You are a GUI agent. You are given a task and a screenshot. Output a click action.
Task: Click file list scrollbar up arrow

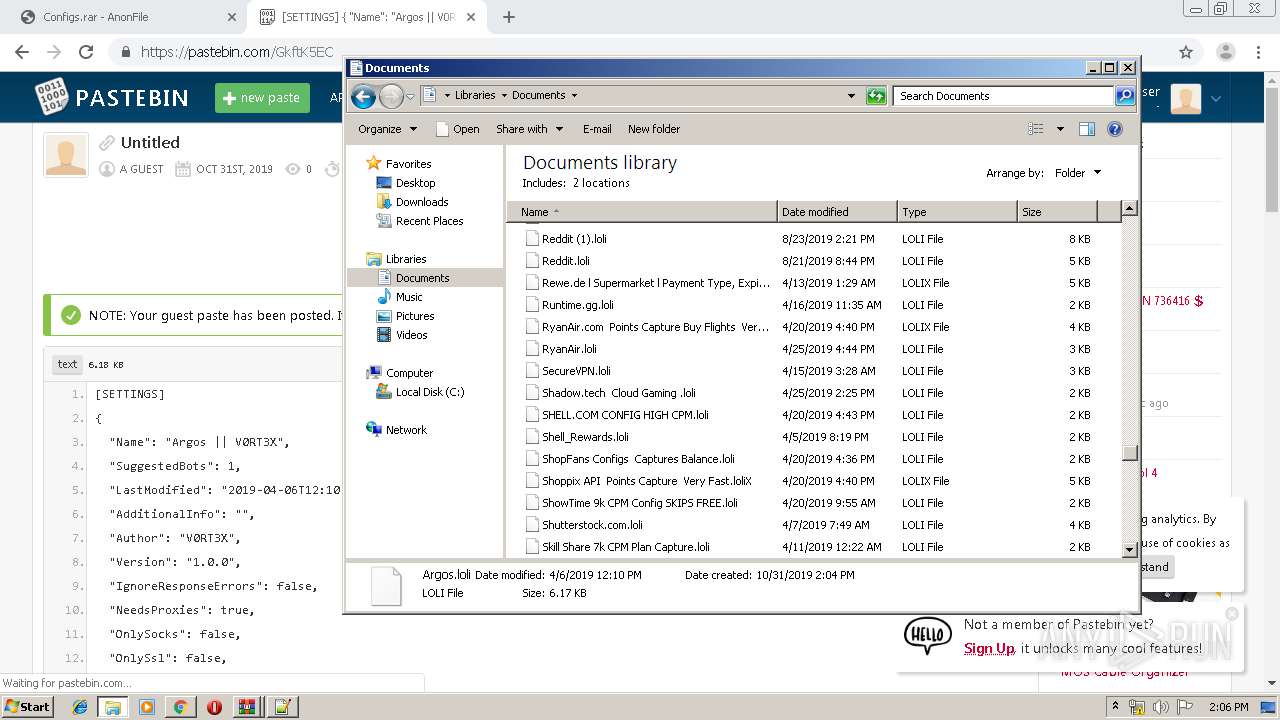[x=1129, y=209]
